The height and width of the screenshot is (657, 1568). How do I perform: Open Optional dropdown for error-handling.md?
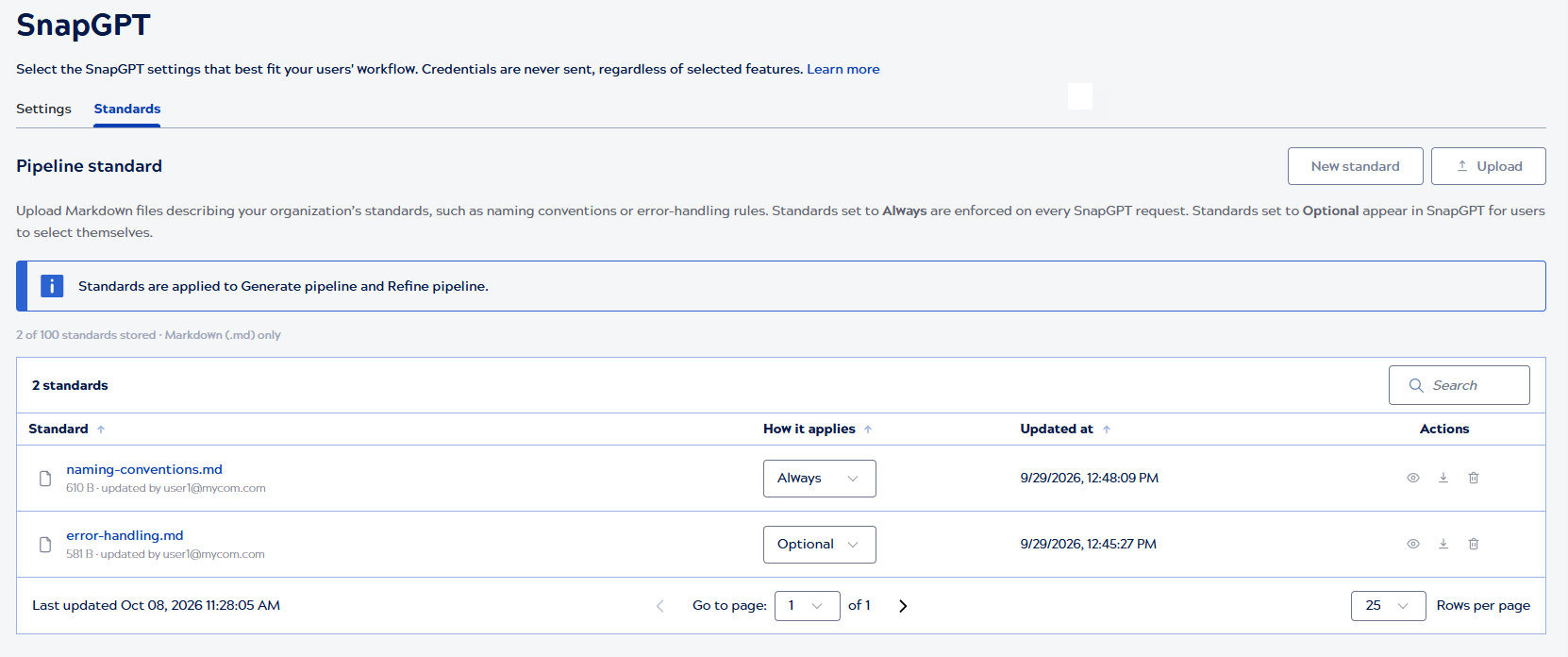(820, 545)
